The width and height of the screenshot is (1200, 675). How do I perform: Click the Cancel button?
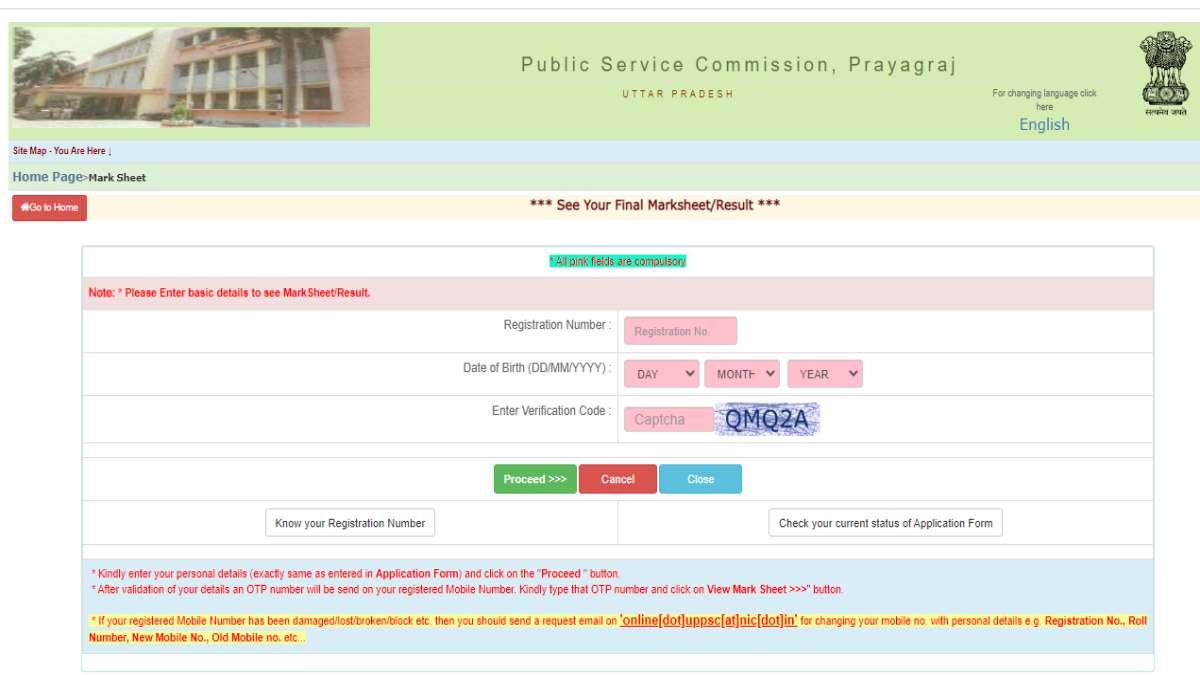pyautogui.click(x=618, y=478)
